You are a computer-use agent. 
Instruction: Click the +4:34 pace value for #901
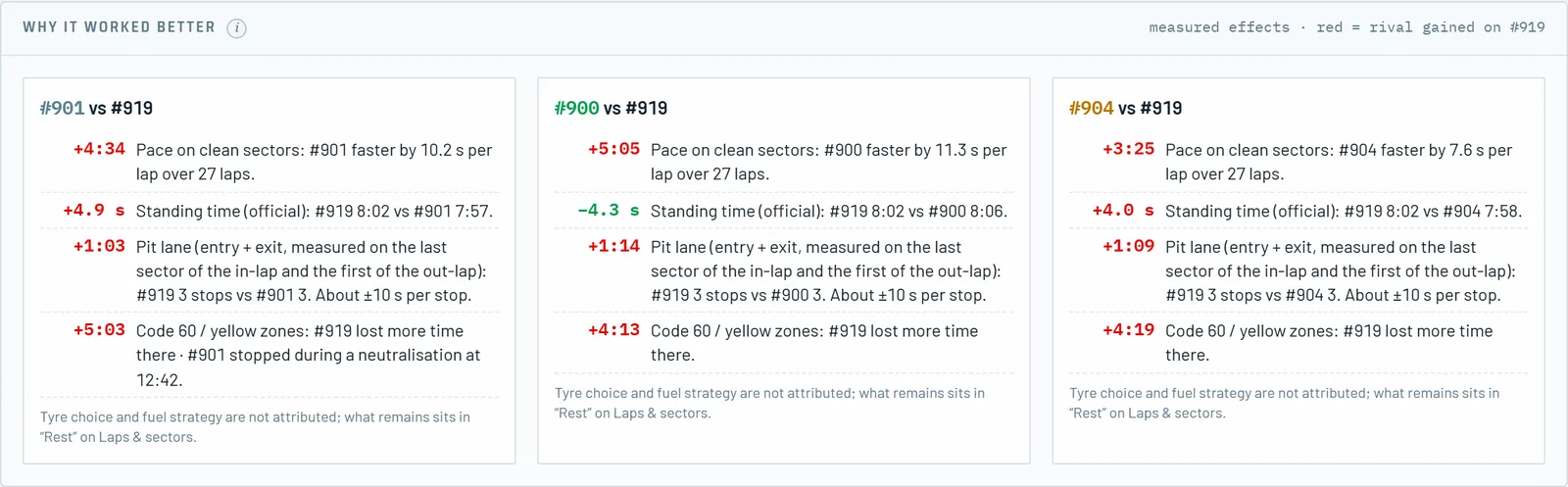(99, 149)
